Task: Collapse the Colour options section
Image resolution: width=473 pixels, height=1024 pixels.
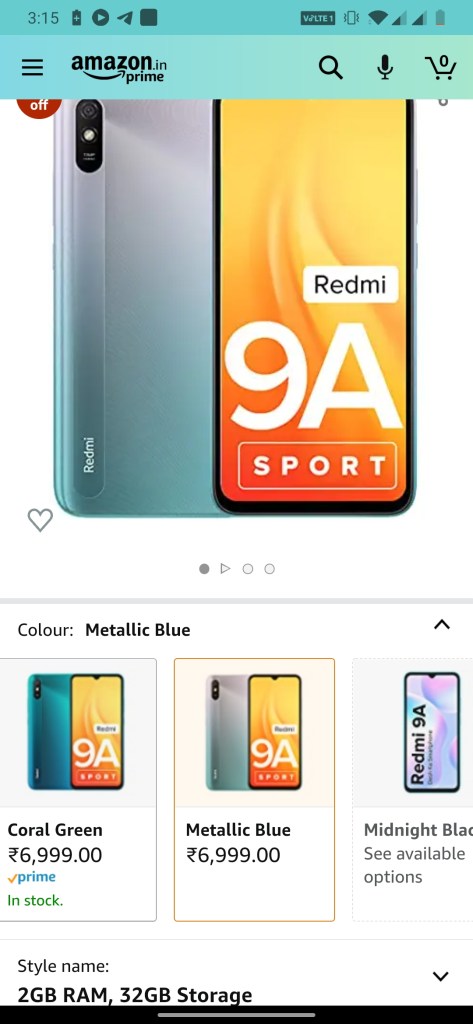Action: tap(442, 625)
